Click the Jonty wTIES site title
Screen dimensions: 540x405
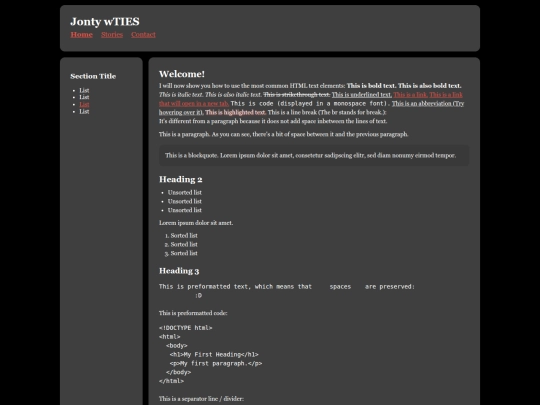105,21
